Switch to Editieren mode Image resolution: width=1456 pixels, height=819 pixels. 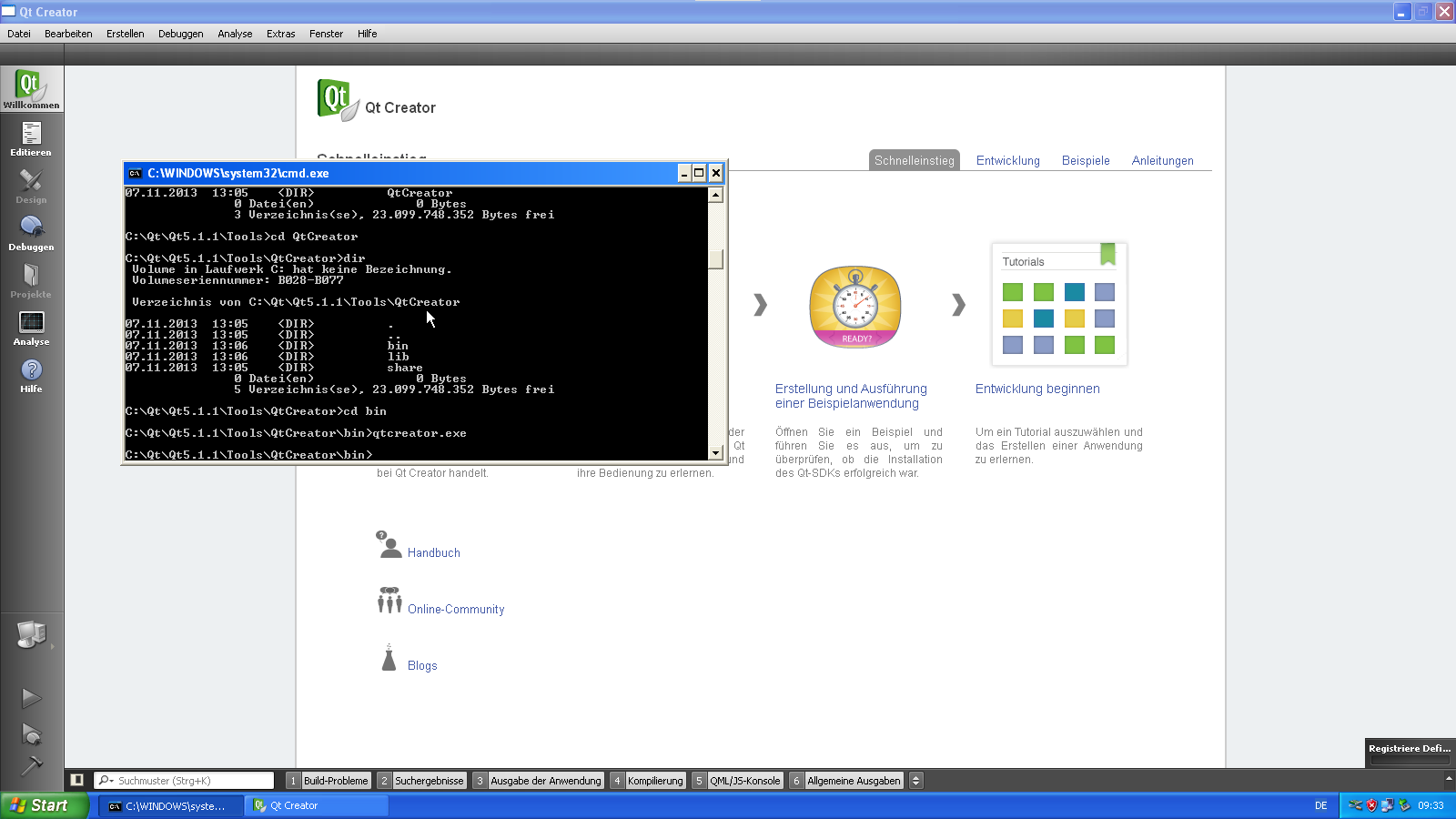(x=31, y=138)
